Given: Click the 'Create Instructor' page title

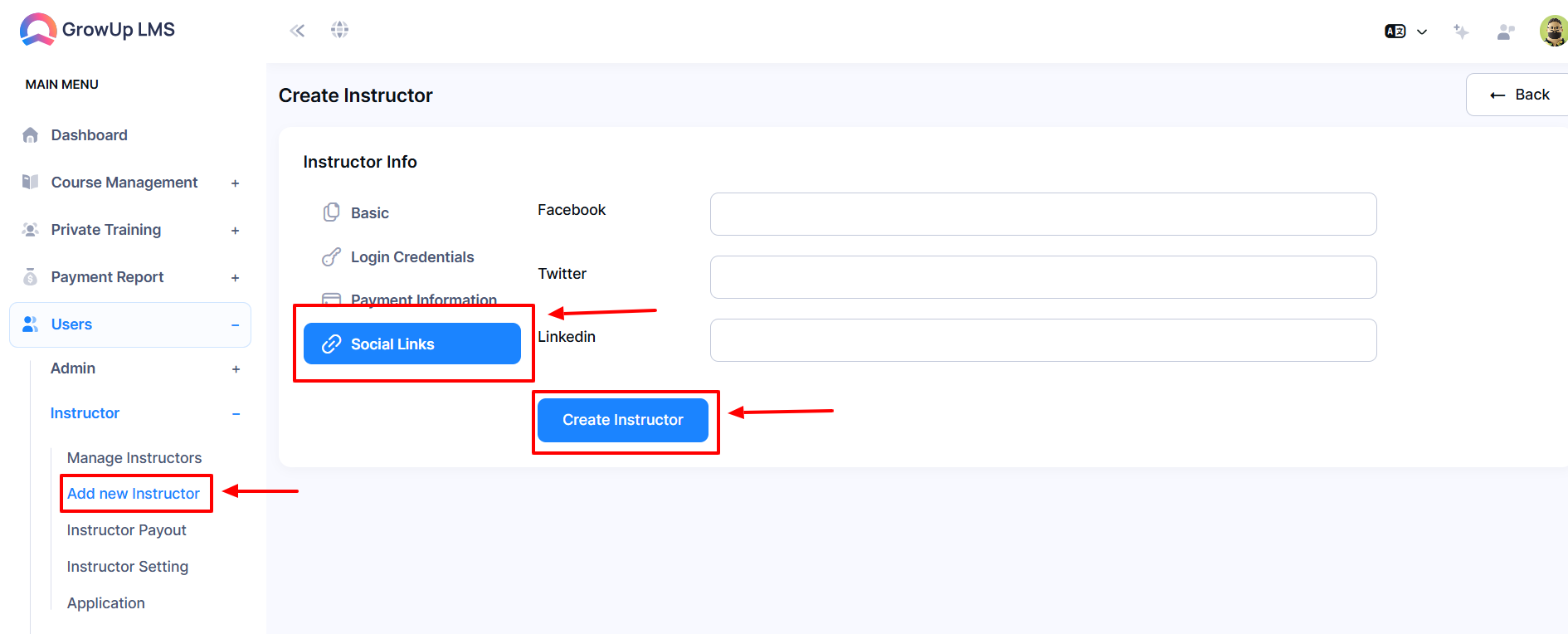Looking at the screenshot, I should (x=356, y=95).
